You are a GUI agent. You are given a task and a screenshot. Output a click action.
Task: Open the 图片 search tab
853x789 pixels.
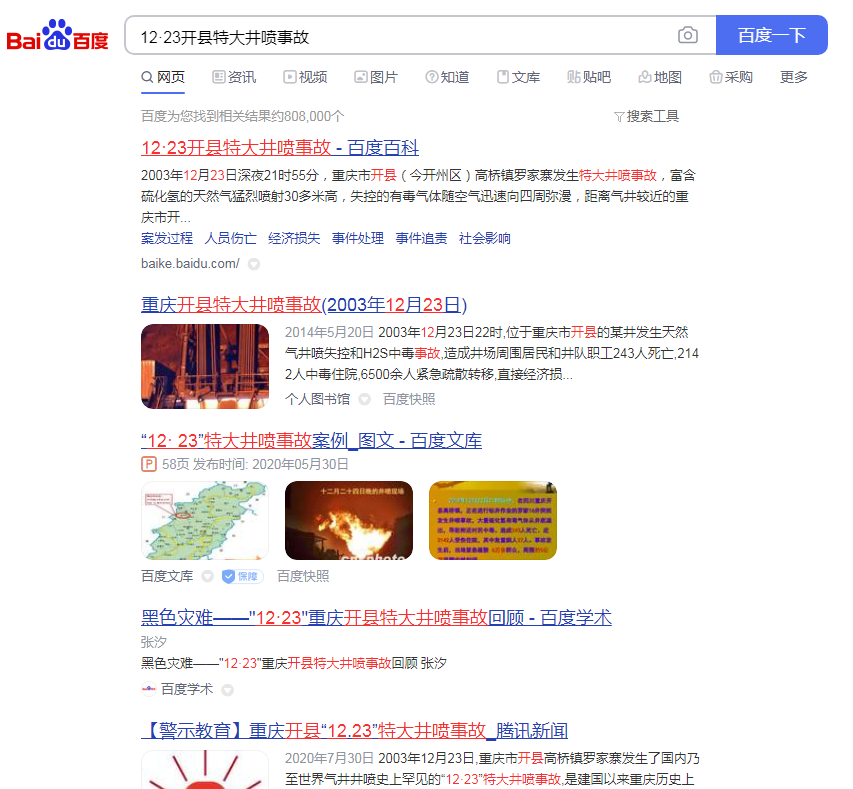click(x=376, y=77)
